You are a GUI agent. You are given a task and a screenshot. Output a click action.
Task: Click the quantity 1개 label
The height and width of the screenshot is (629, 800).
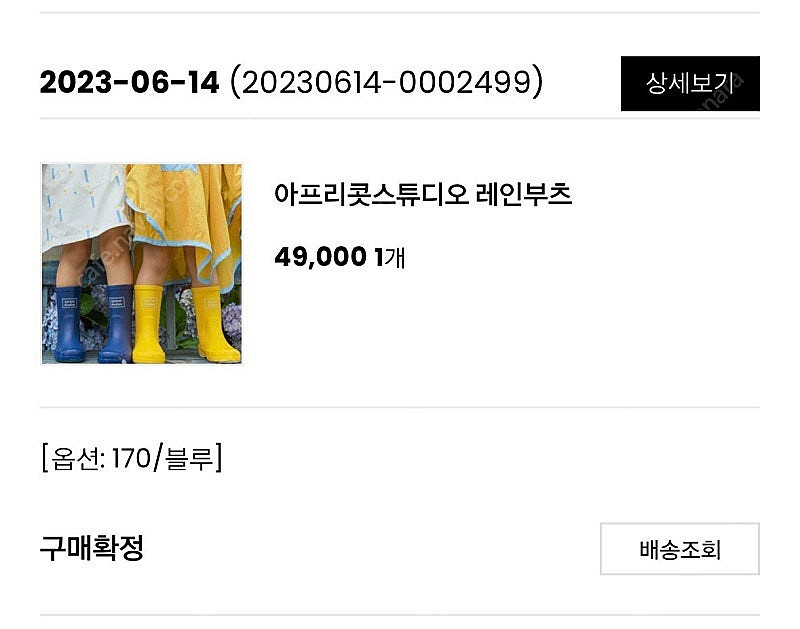pyautogui.click(x=390, y=257)
